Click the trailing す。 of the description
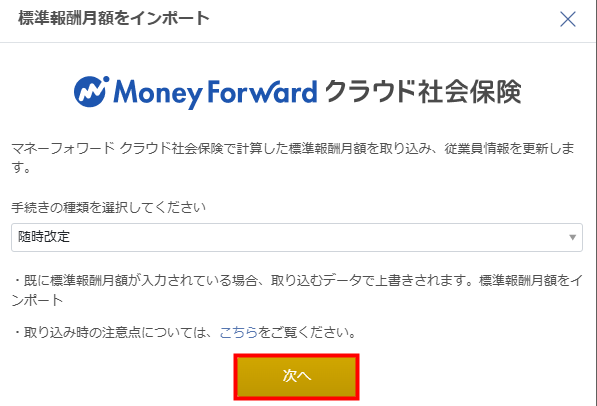Screen dimensions: 597x406 point(21,168)
